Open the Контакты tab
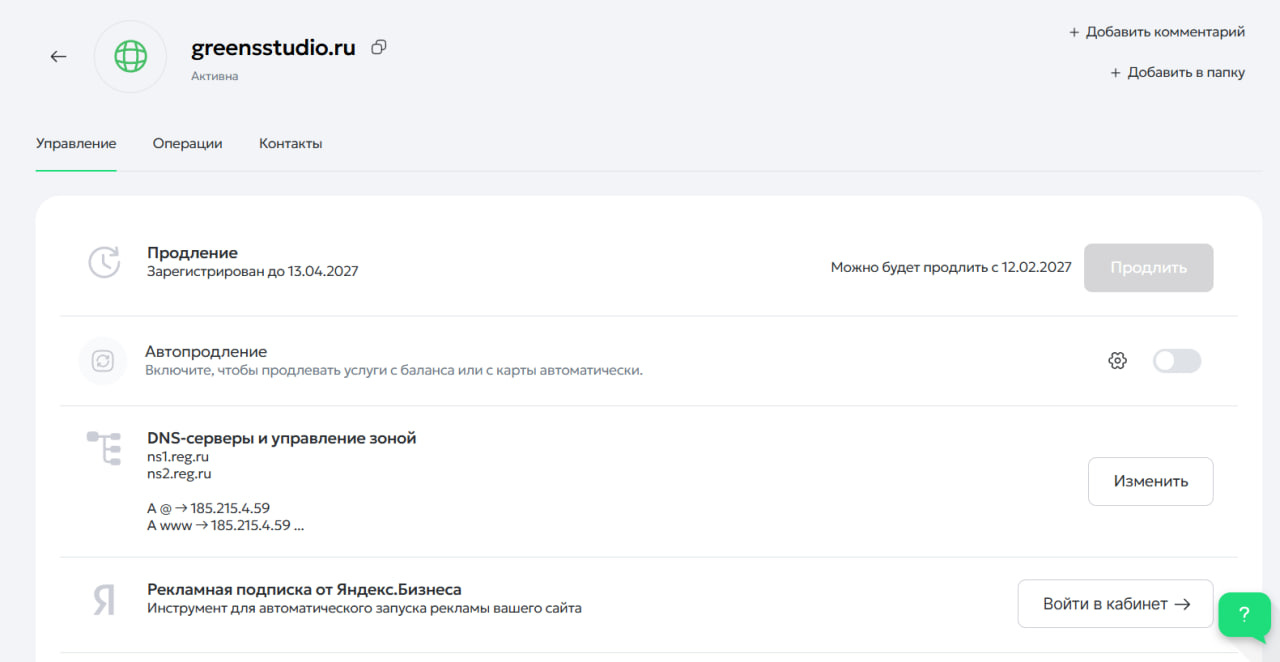 (x=290, y=143)
